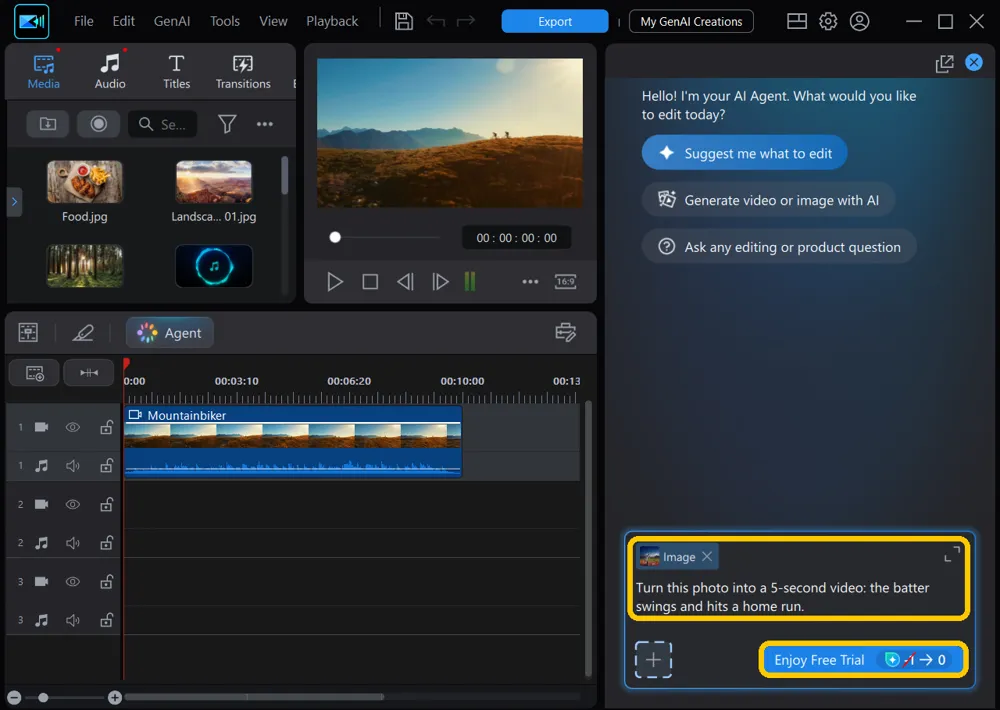Mute audio track 2
Image resolution: width=1000 pixels, height=710 pixels.
73,543
